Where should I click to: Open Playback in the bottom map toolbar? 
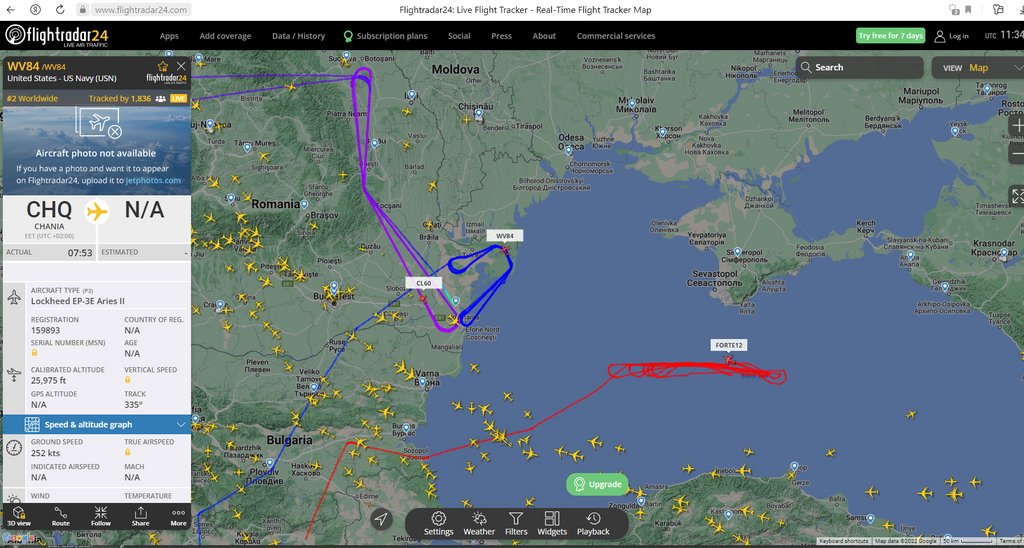click(593, 523)
